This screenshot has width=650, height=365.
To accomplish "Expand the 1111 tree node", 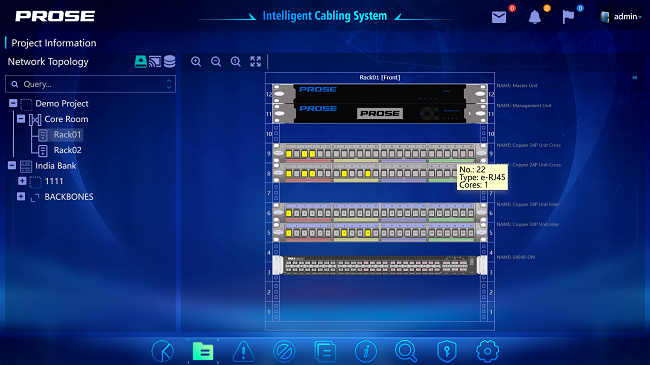I will point(22,181).
